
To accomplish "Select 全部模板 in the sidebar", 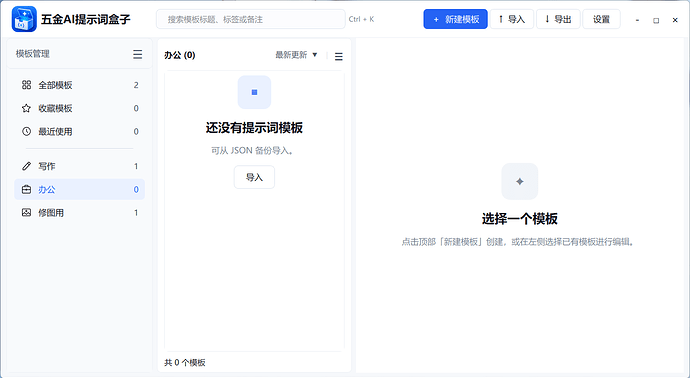I will pos(80,85).
